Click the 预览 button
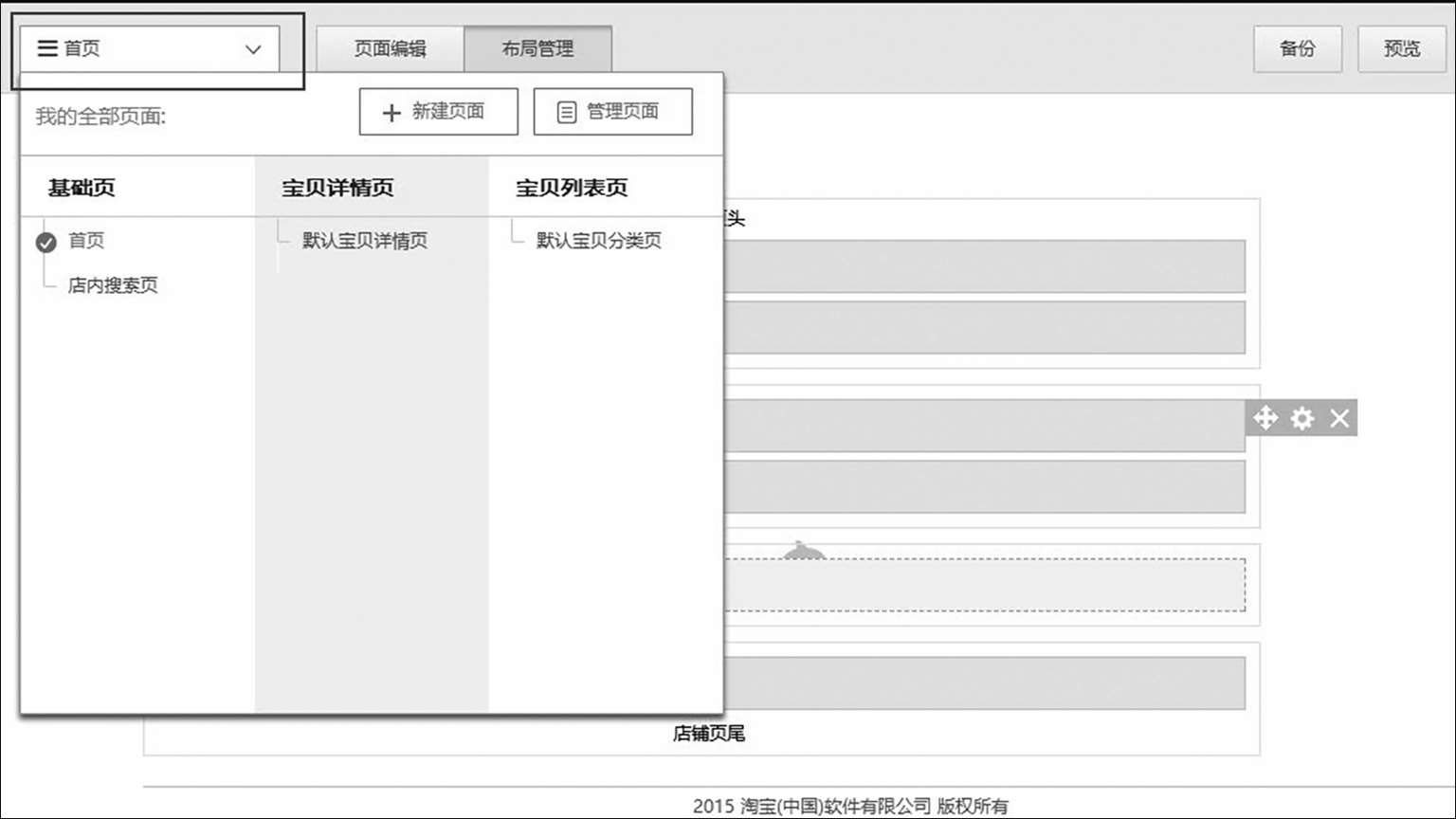 coord(1401,49)
